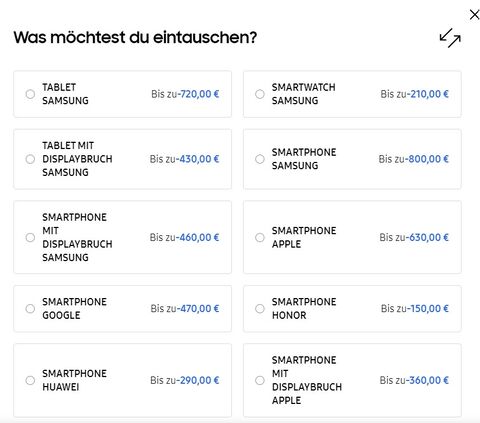Select Smartphone Samsung radio button
Viewport: 480px width, 423px height.
(260, 159)
